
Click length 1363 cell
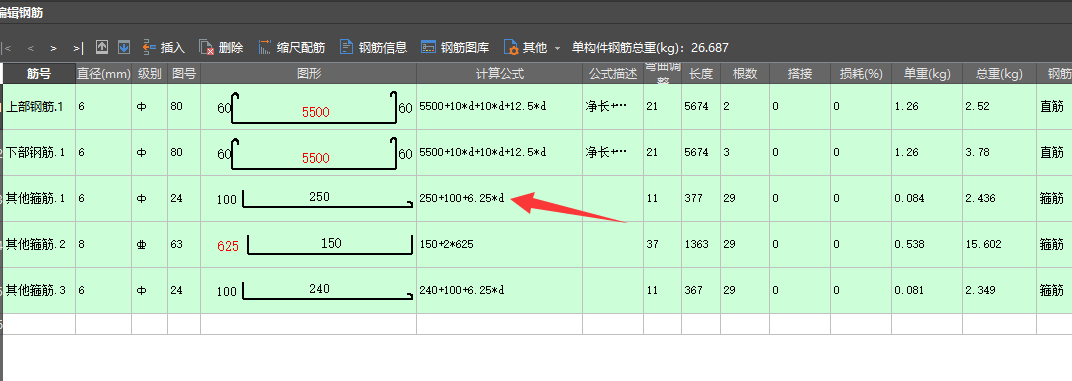point(701,244)
